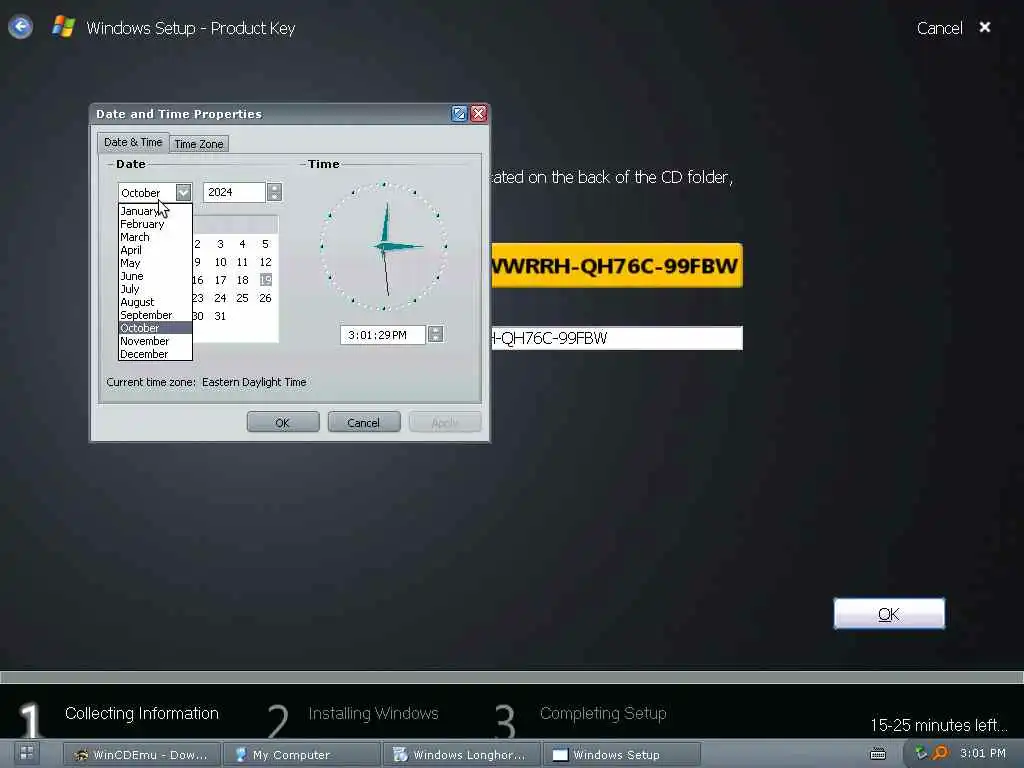This screenshot has width=1024, height=768.
Task: Click the product key input field
Action: point(616,338)
